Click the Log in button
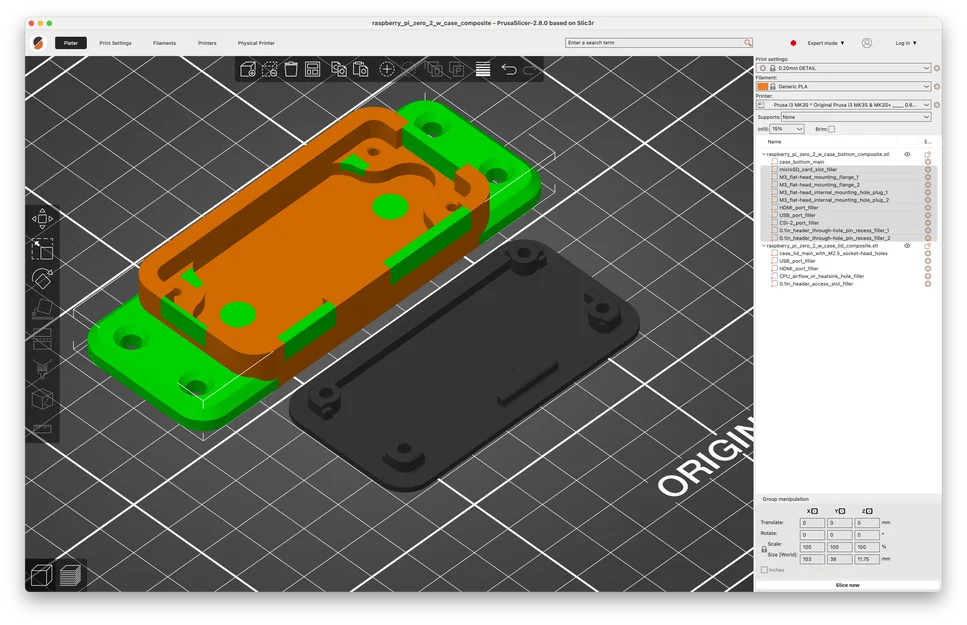Screen dimensions: 967x625 click(x=905, y=43)
